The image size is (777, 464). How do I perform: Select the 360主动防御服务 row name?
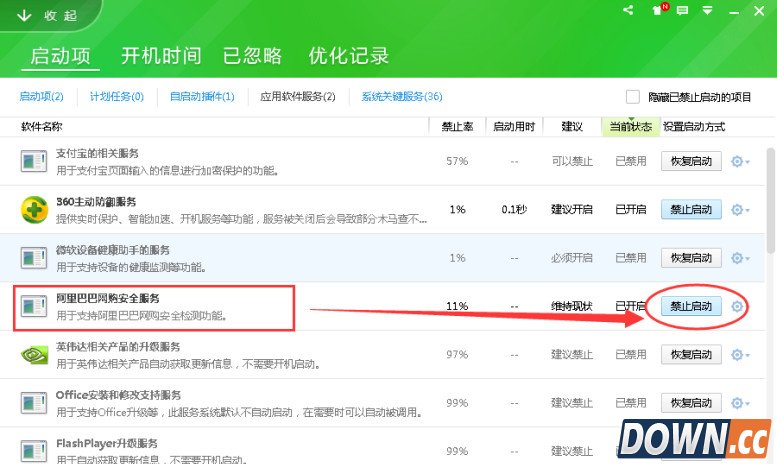coord(96,202)
